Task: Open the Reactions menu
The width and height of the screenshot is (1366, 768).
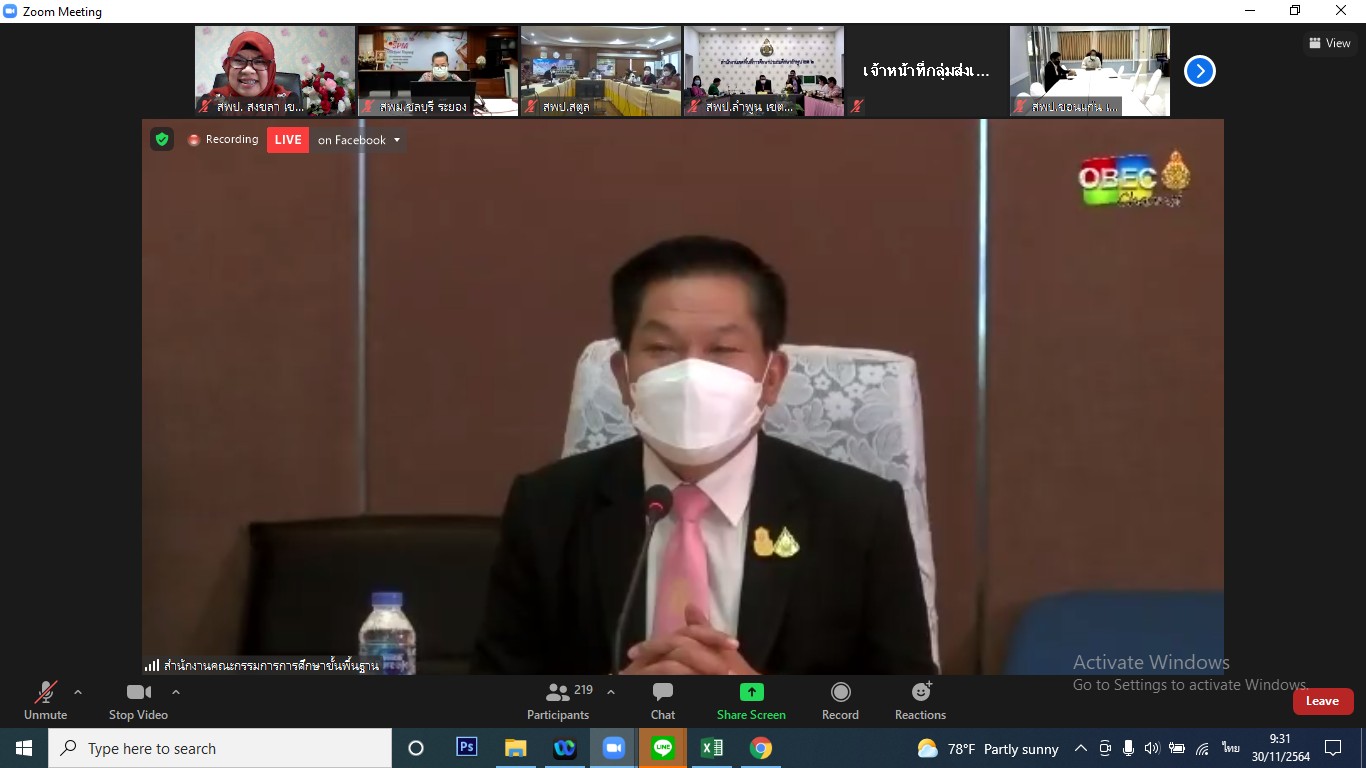Action: (x=921, y=701)
